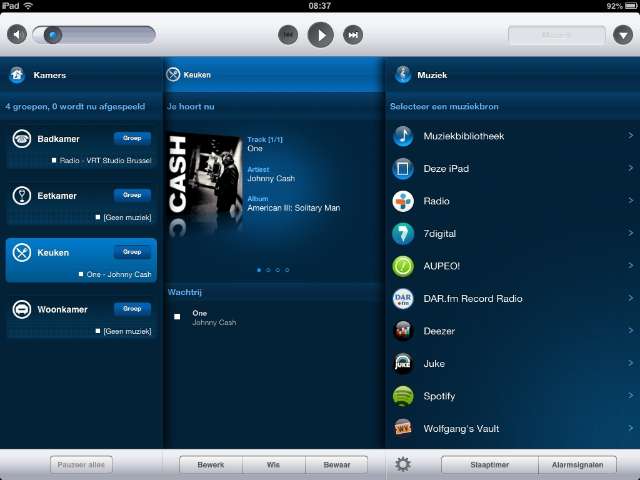This screenshot has height=480, width=640.
Task: Expand Deze iPad with its chevron
Action: click(x=630, y=168)
